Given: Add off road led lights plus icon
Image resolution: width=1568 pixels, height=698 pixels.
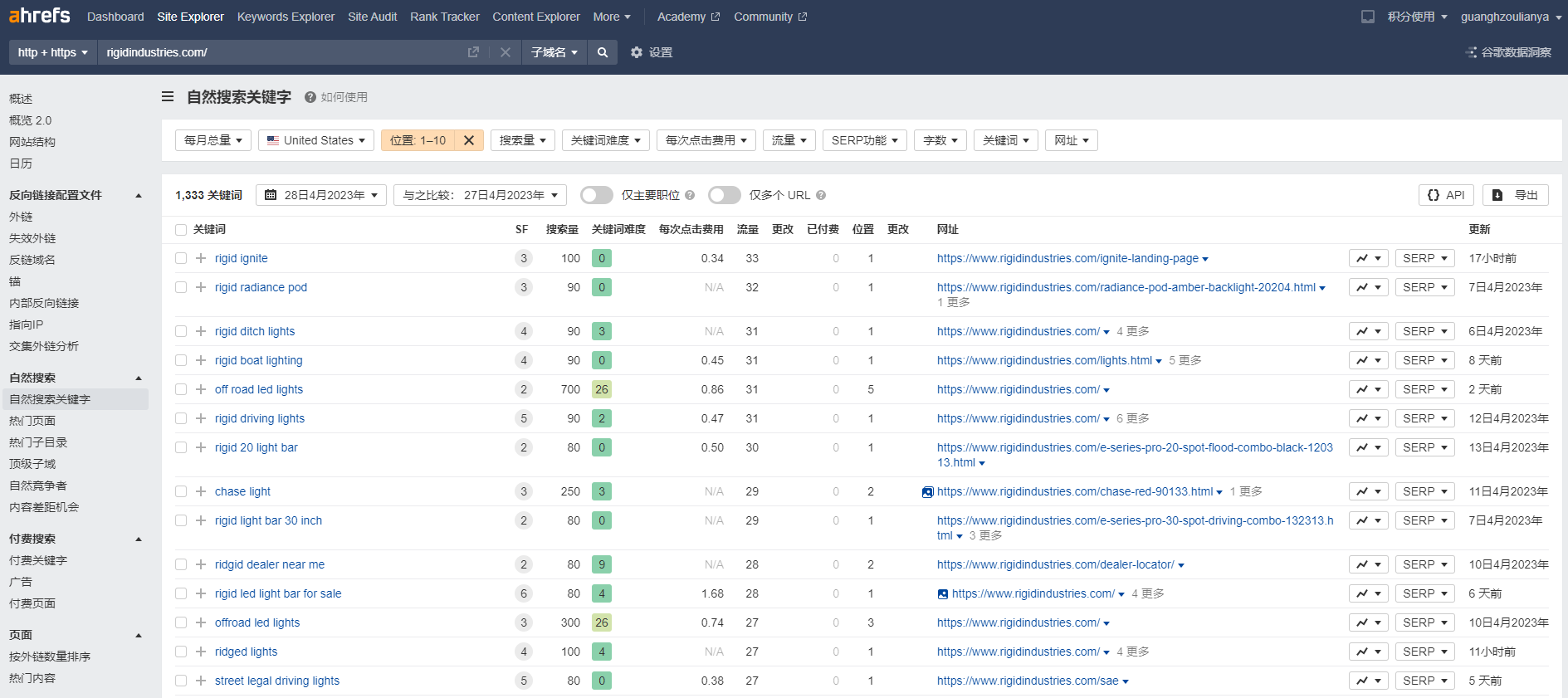Looking at the screenshot, I should pyautogui.click(x=201, y=389).
